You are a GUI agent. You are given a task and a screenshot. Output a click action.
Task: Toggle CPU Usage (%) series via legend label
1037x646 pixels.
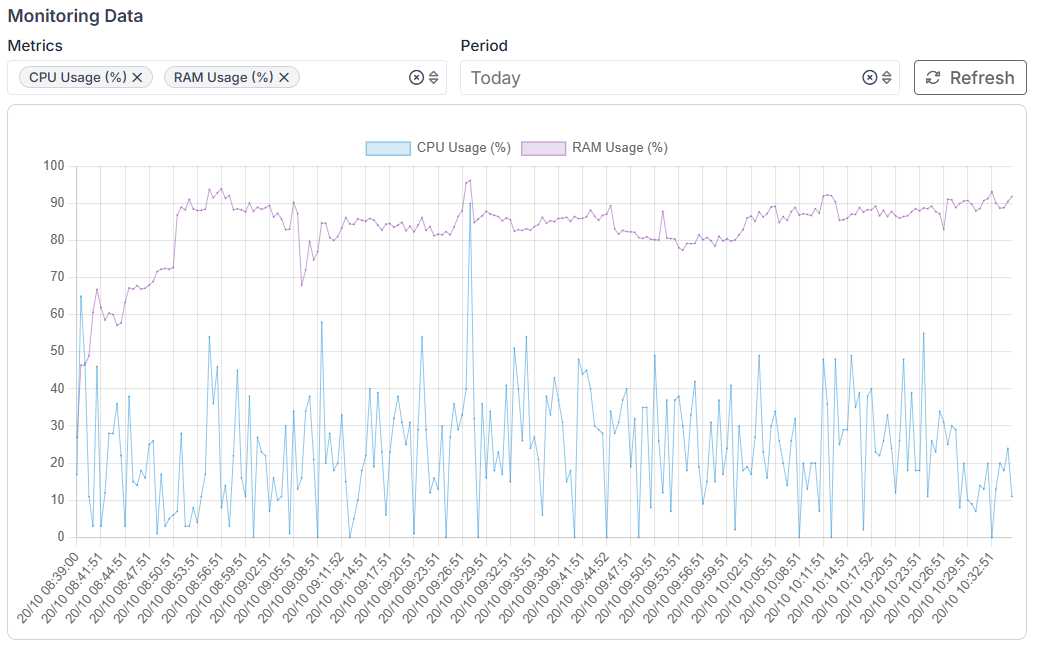tap(464, 148)
